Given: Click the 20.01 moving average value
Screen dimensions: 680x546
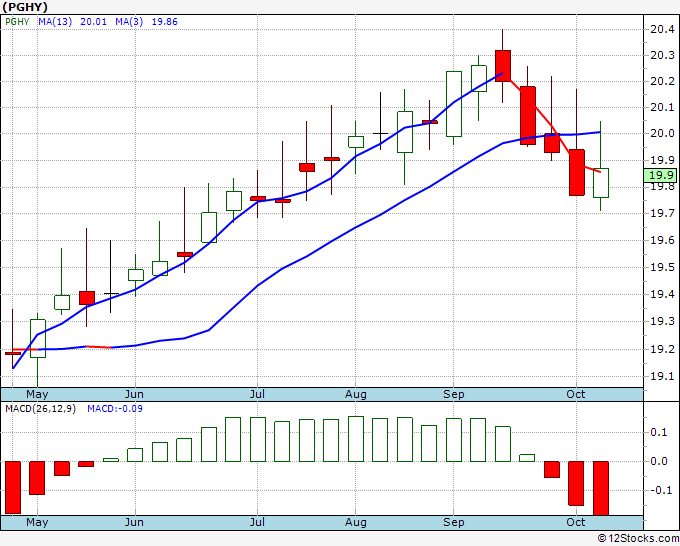Looking at the screenshot, I should click(x=93, y=22).
